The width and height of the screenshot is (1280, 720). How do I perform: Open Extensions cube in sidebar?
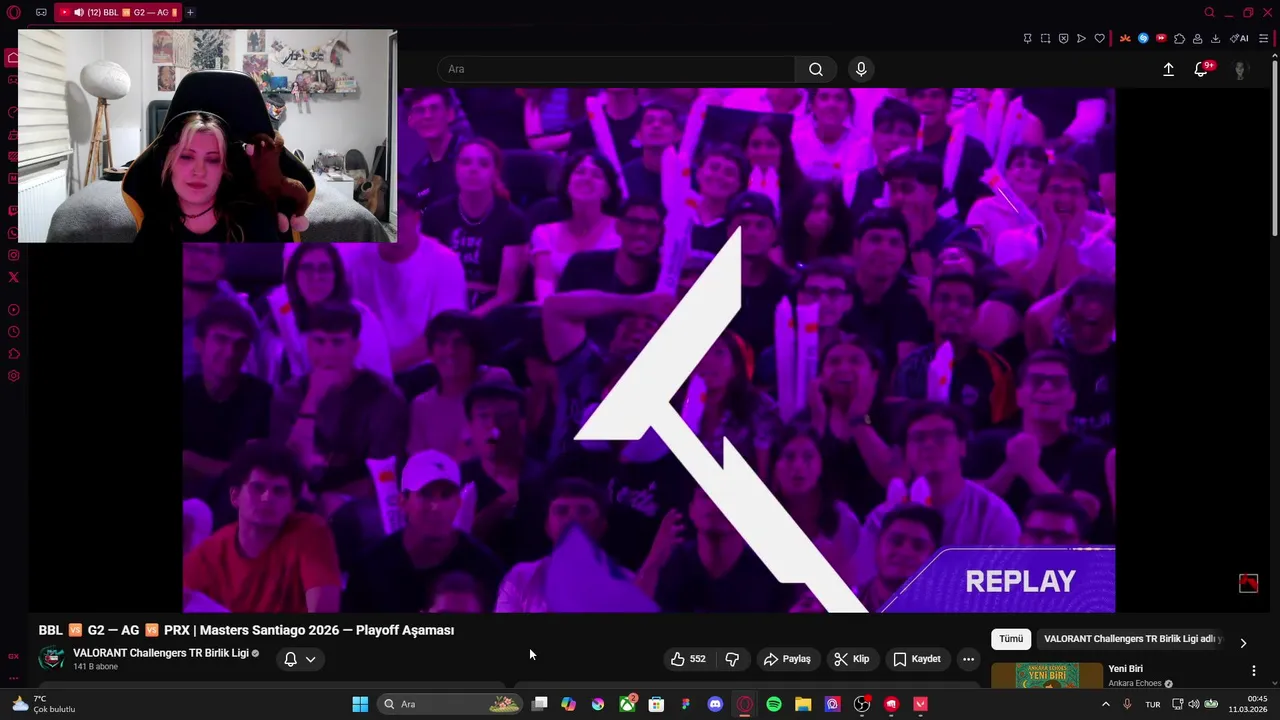click(x=13, y=354)
